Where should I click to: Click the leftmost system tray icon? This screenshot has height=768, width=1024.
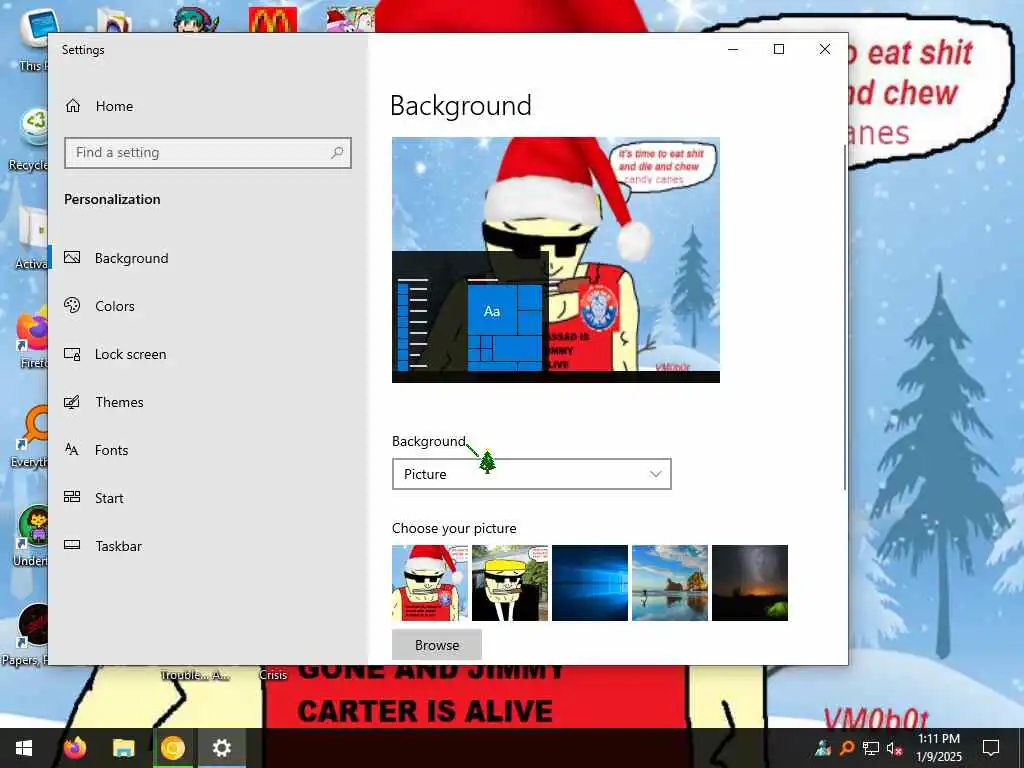[x=823, y=748]
